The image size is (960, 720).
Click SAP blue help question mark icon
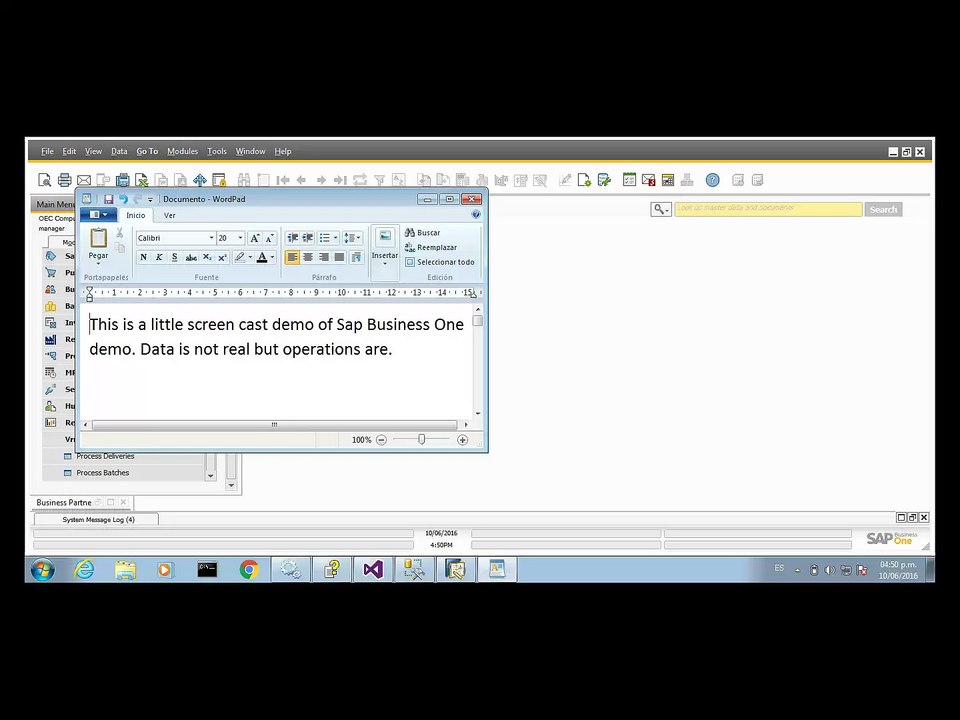(x=712, y=180)
